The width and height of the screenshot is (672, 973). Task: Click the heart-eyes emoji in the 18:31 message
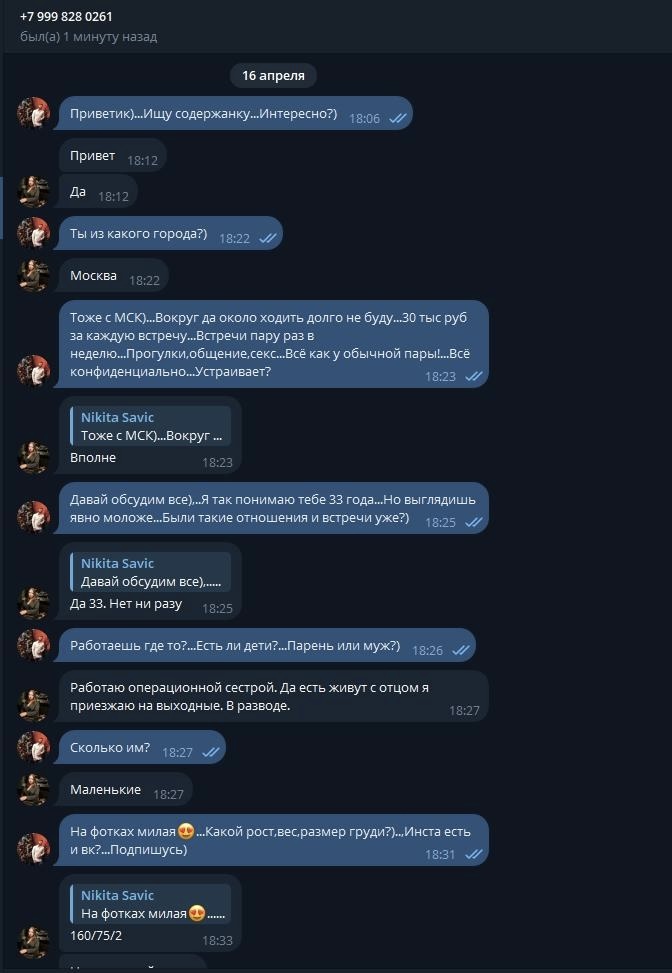tap(185, 831)
